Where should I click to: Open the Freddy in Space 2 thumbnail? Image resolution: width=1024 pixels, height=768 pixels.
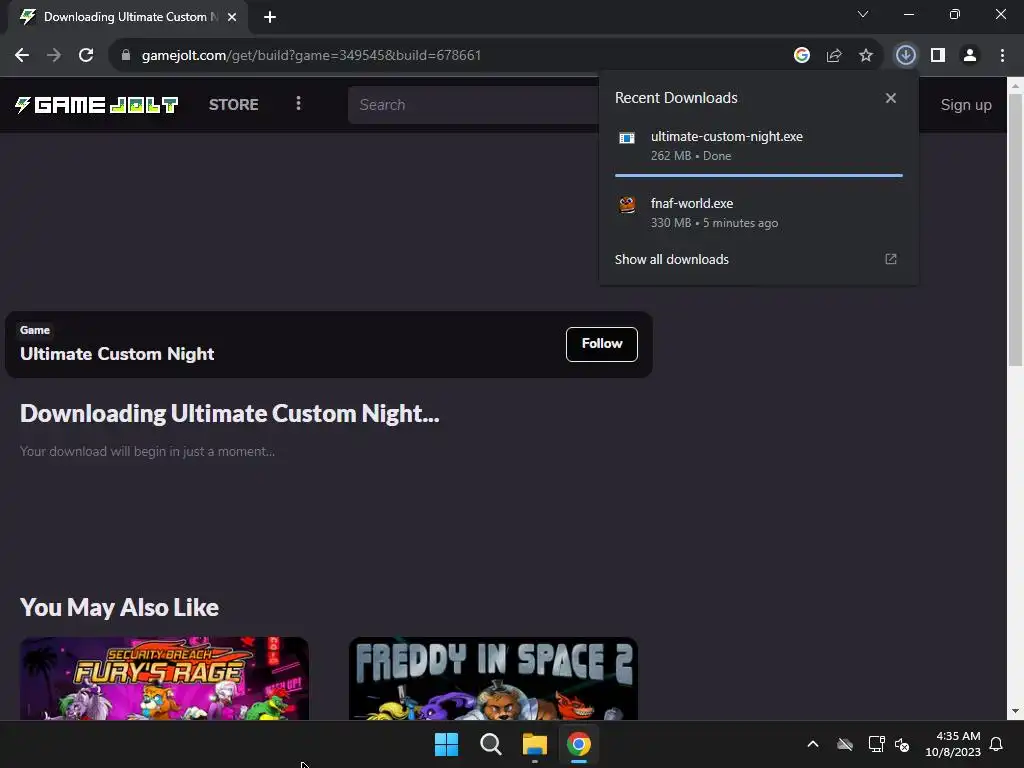pyautogui.click(x=493, y=679)
